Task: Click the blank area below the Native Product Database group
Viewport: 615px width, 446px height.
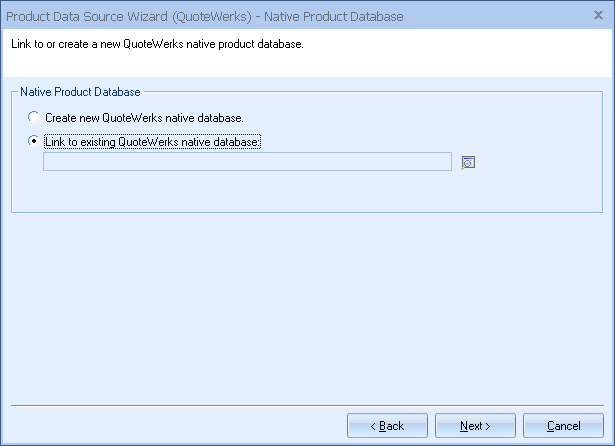Action: [x=300, y=300]
